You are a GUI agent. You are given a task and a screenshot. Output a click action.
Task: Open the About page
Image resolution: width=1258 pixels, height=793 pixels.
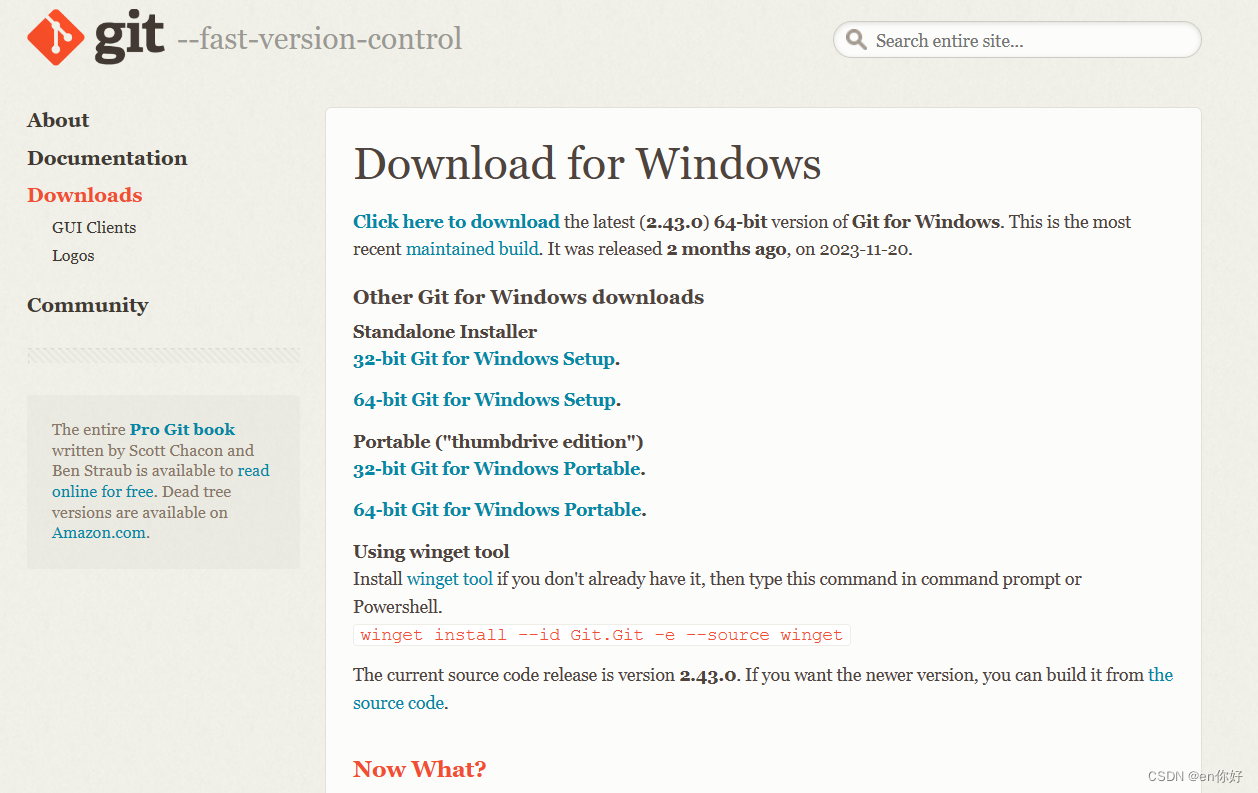pos(57,120)
